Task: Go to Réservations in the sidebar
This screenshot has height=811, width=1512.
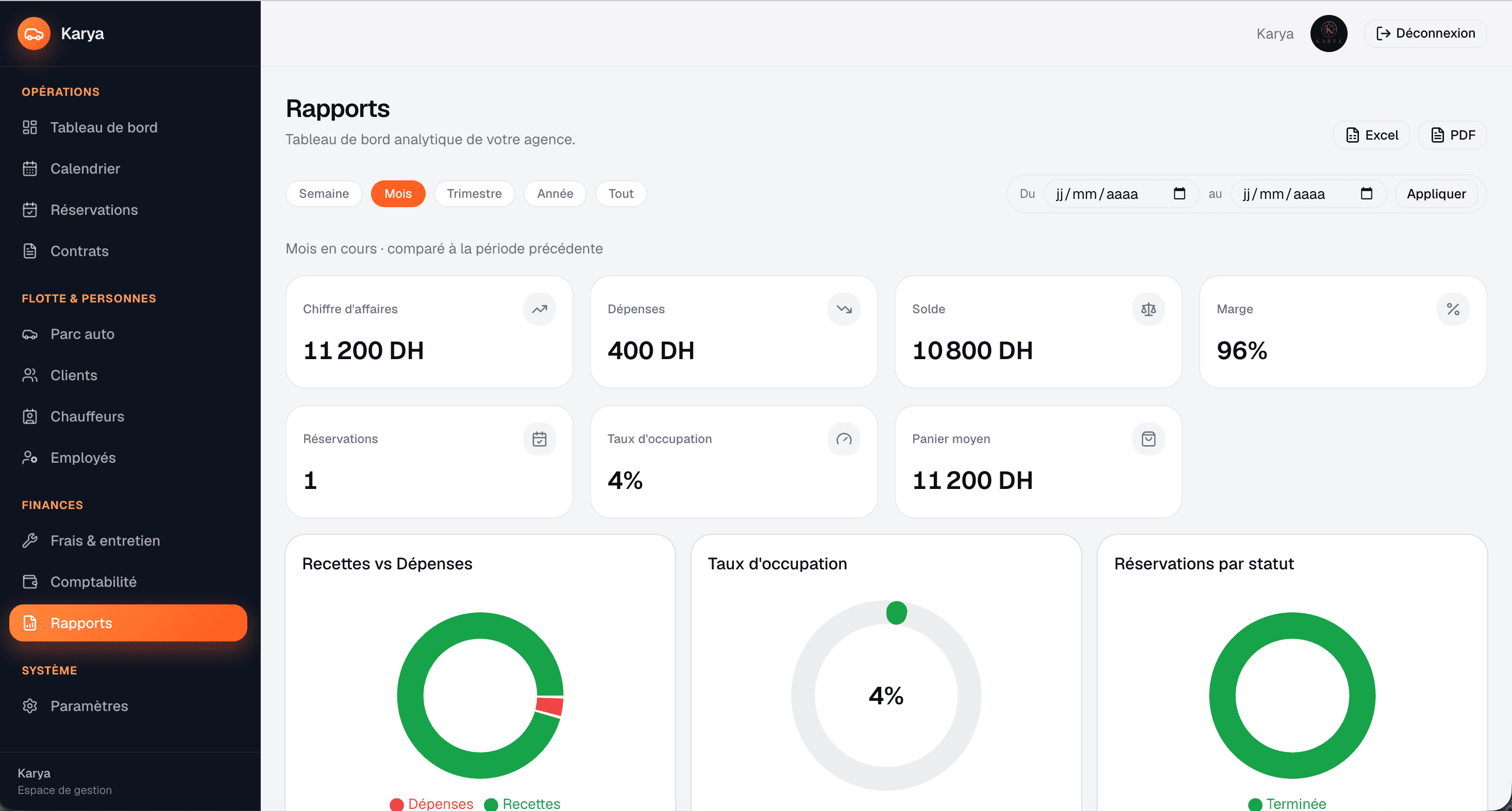Action: (x=128, y=210)
